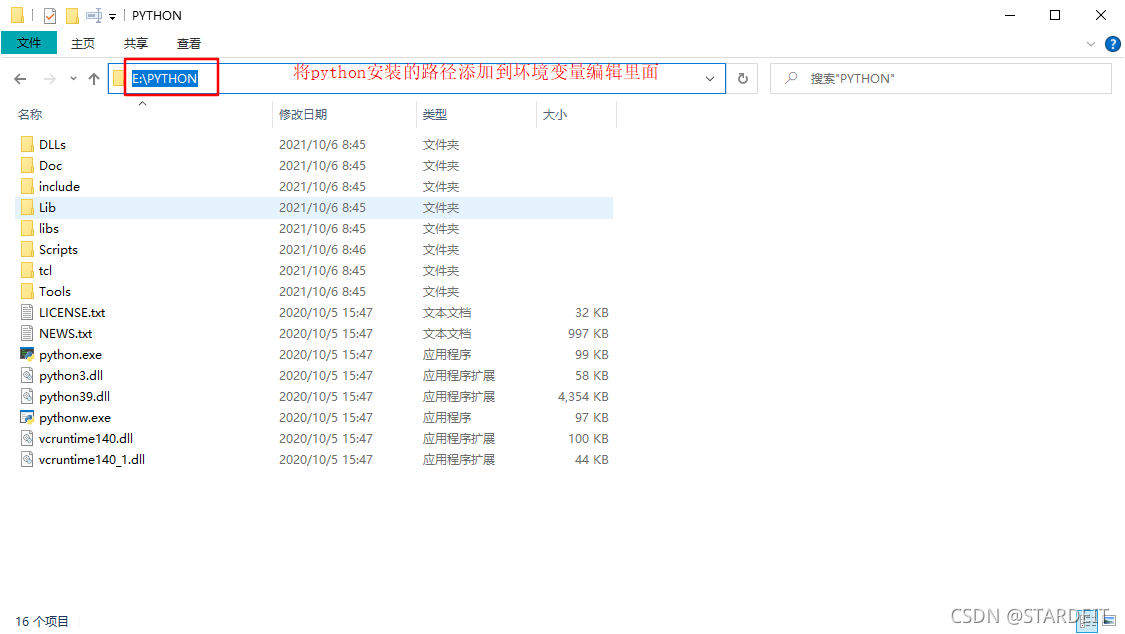
Task: Click the LICENSE.txt file icon
Action: (x=27, y=313)
